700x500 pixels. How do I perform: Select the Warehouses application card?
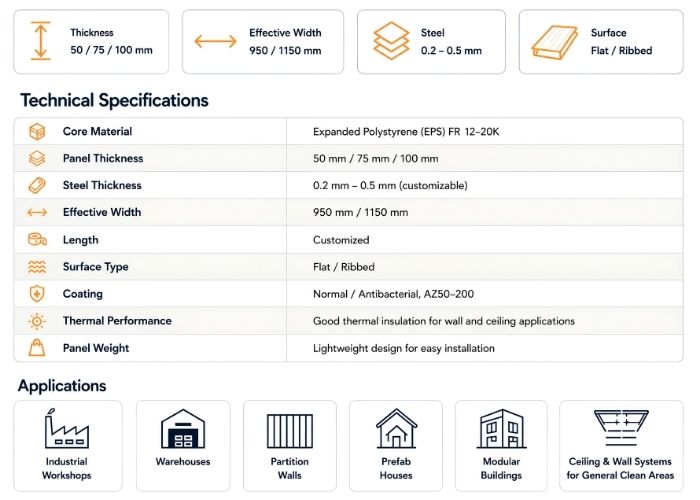(x=183, y=446)
